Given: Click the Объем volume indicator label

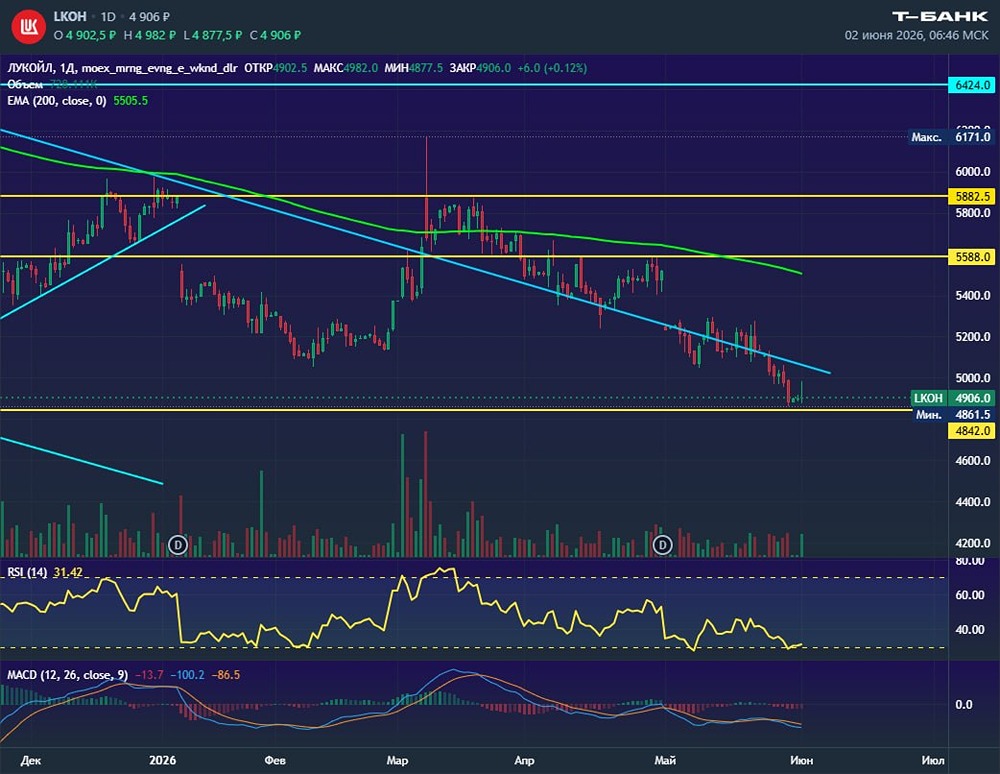Looking at the screenshot, I should coord(25,85).
